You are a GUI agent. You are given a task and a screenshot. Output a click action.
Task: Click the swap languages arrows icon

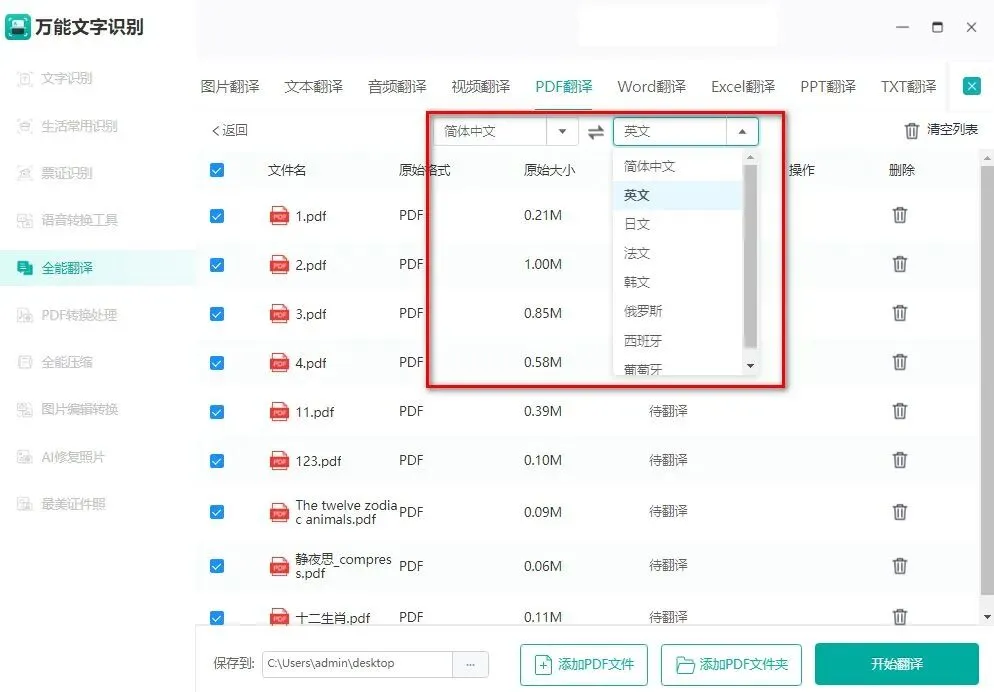(596, 132)
